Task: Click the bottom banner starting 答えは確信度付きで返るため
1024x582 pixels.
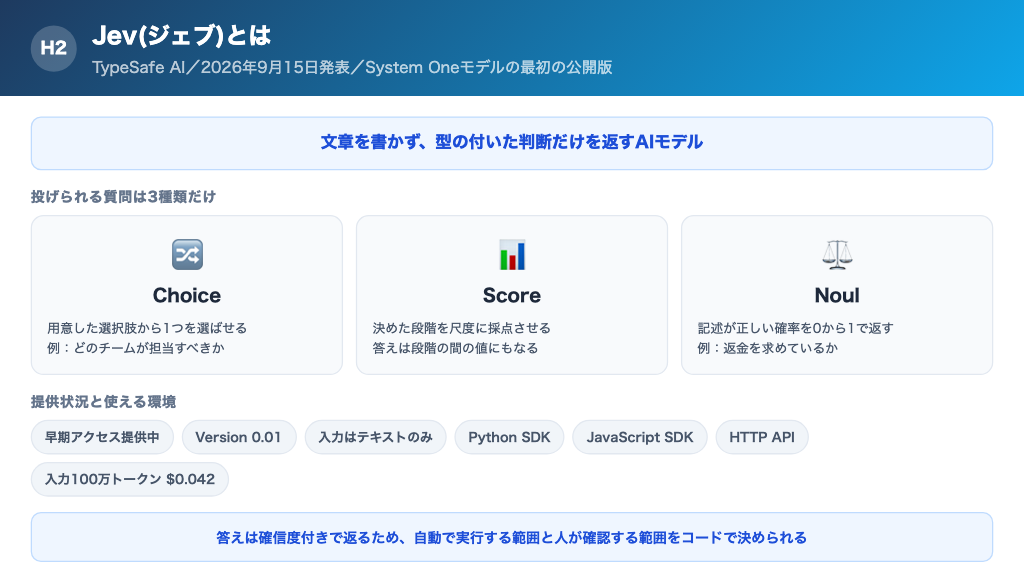Action: 512,537
